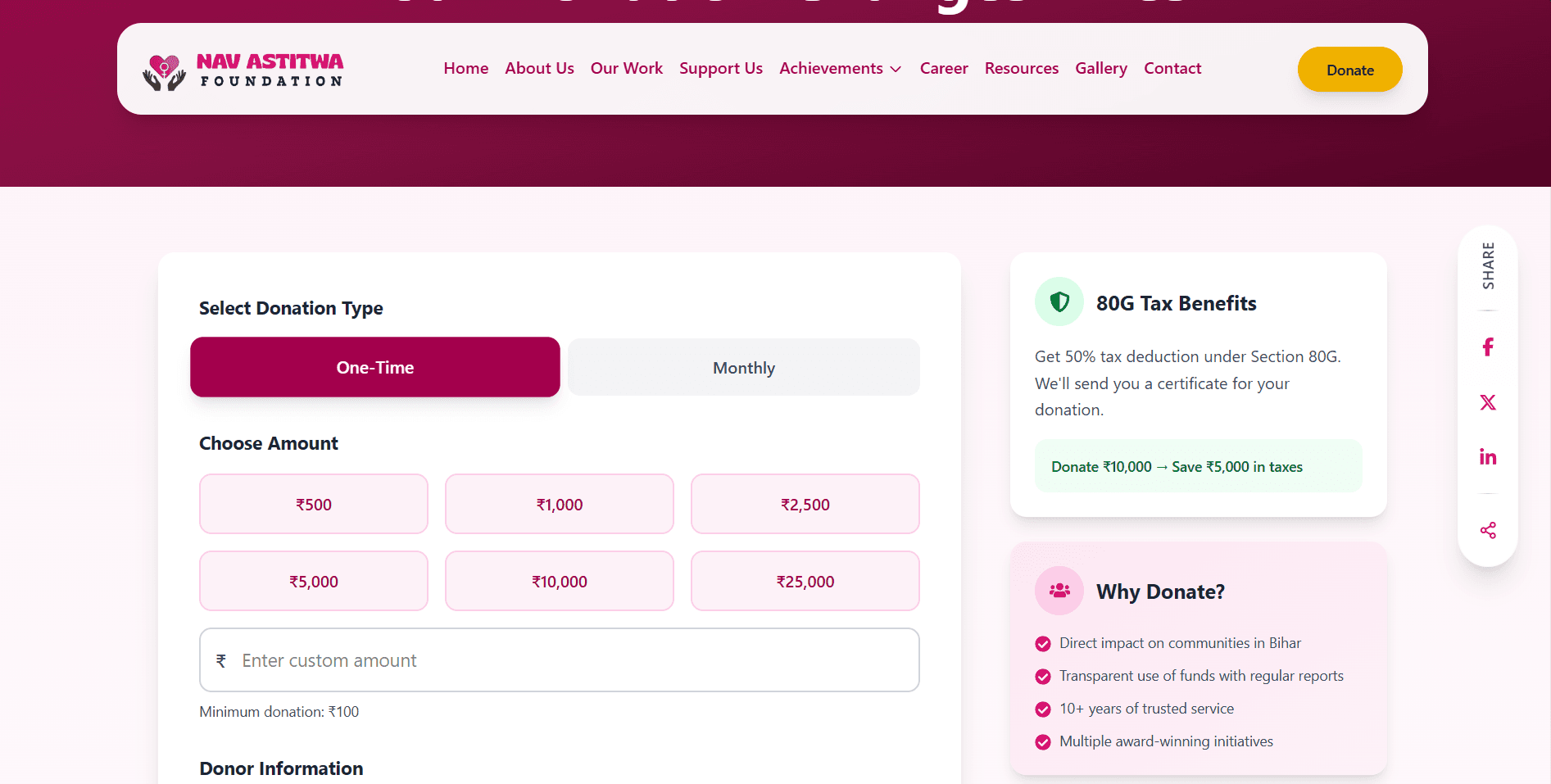
Task: Click the 80G Tax Benefits shield icon
Action: coord(1059,302)
